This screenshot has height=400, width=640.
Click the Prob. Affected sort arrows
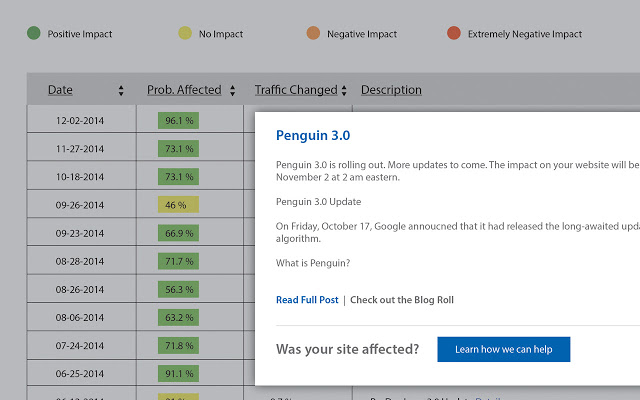(x=233, y=90)
